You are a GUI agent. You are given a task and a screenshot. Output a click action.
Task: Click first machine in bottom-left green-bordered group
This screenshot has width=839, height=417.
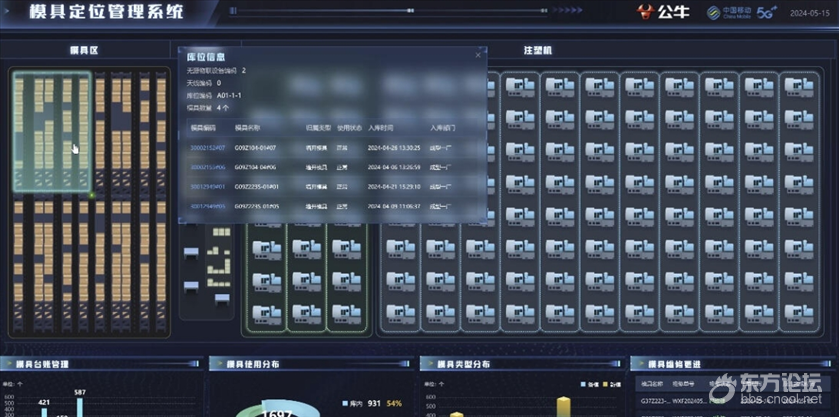[266, 247]
